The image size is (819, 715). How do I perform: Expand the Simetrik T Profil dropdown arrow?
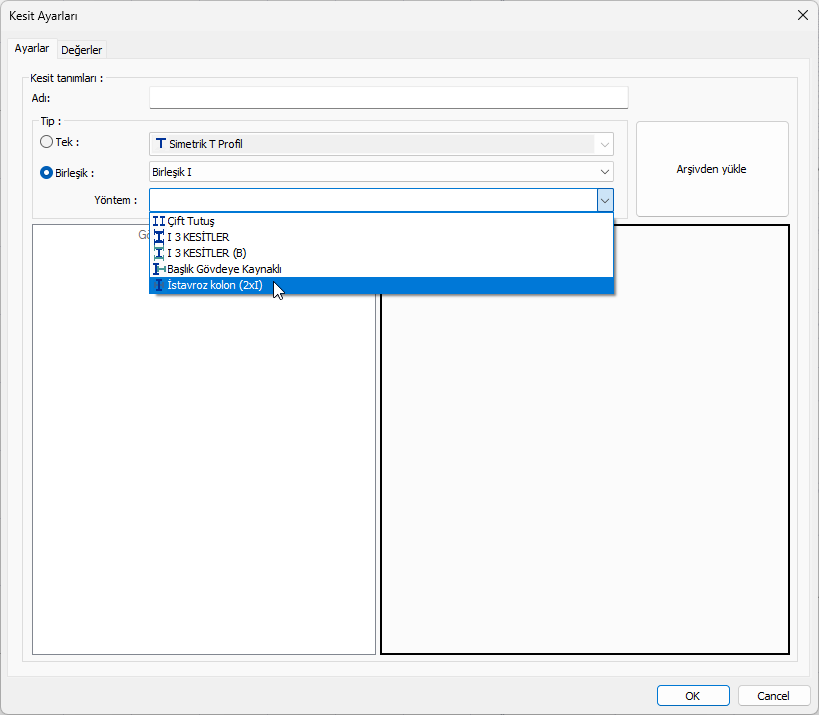604,144
